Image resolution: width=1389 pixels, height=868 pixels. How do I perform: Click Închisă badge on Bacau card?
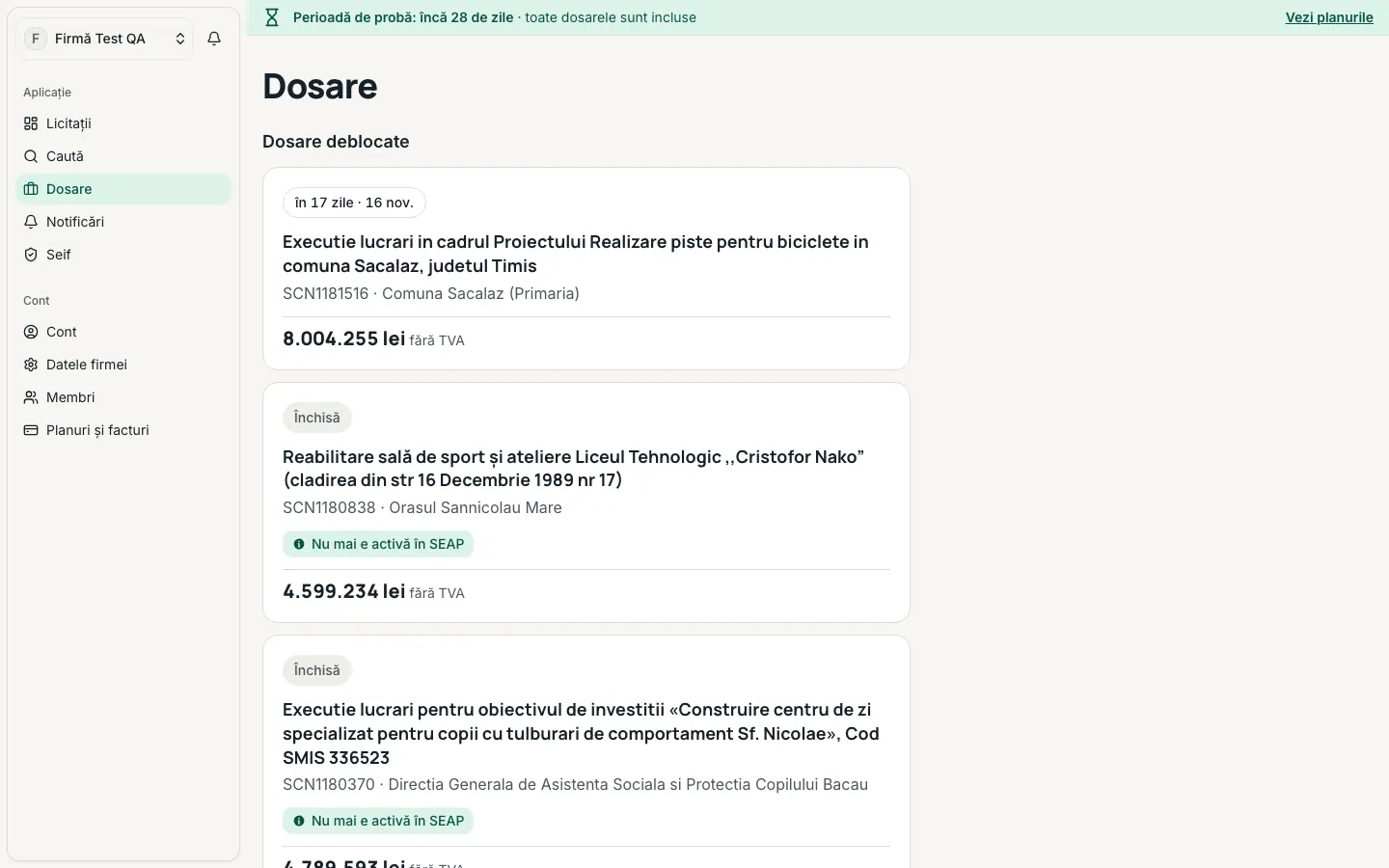pyautogui.click(x=317, y=670)
